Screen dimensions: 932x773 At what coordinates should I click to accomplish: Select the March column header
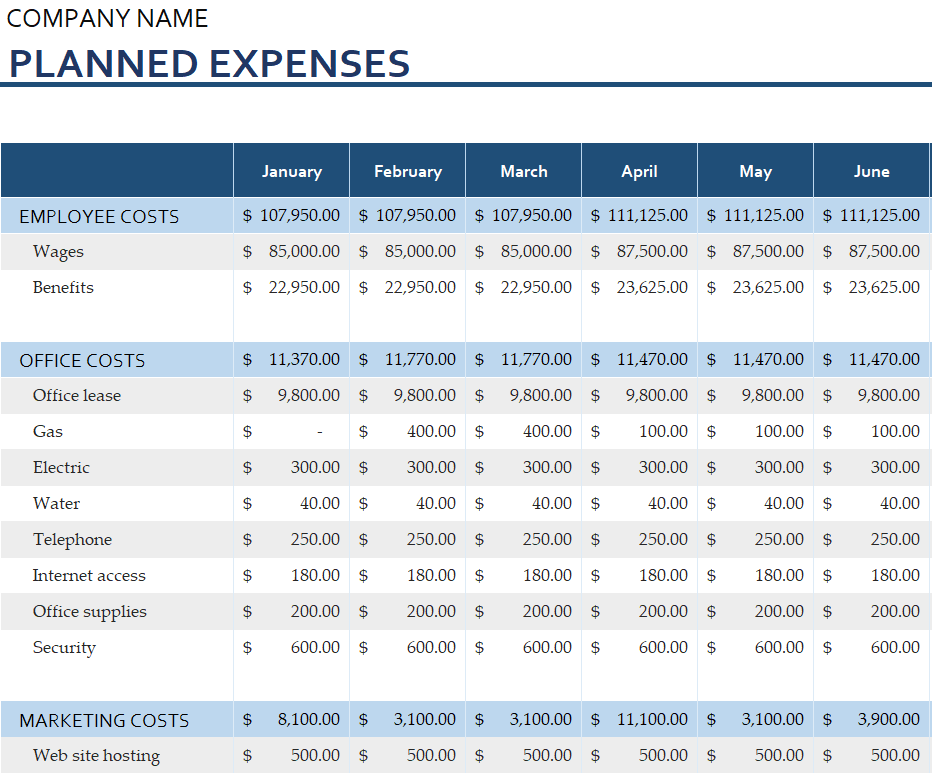click(x=523, y=171)
